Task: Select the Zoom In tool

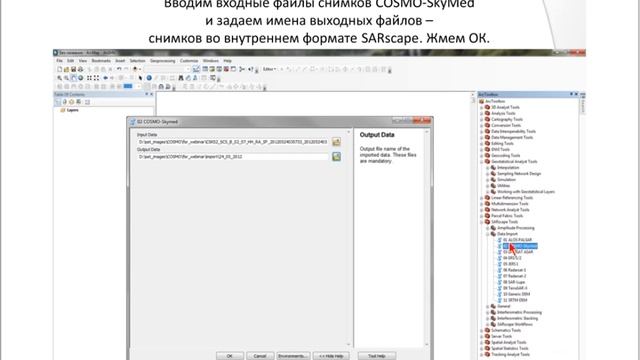Action: (60, 78)
